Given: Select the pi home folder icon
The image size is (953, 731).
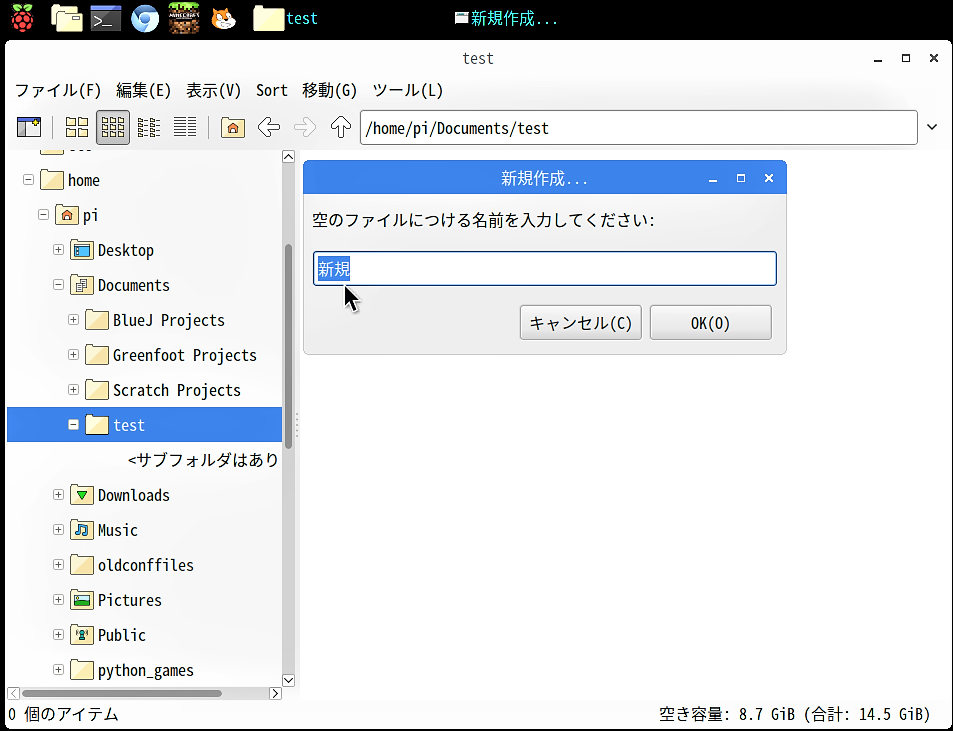Looking at the screenshot, I should pos(67,215).
